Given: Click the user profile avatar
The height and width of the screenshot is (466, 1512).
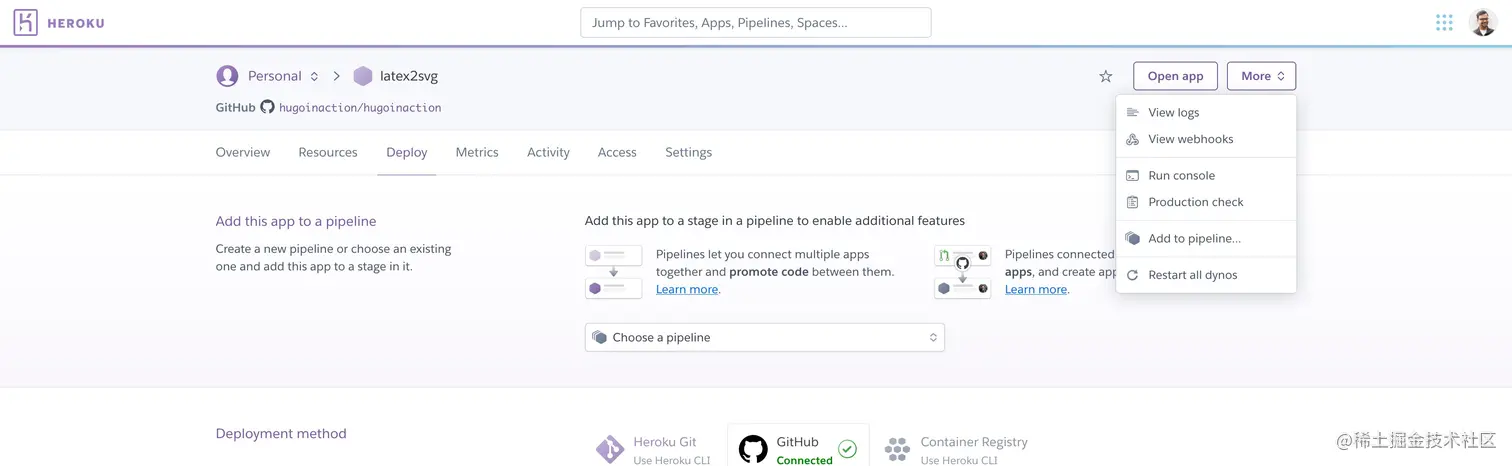Looking at the screenshot, I should click(x=1482, y=23).
